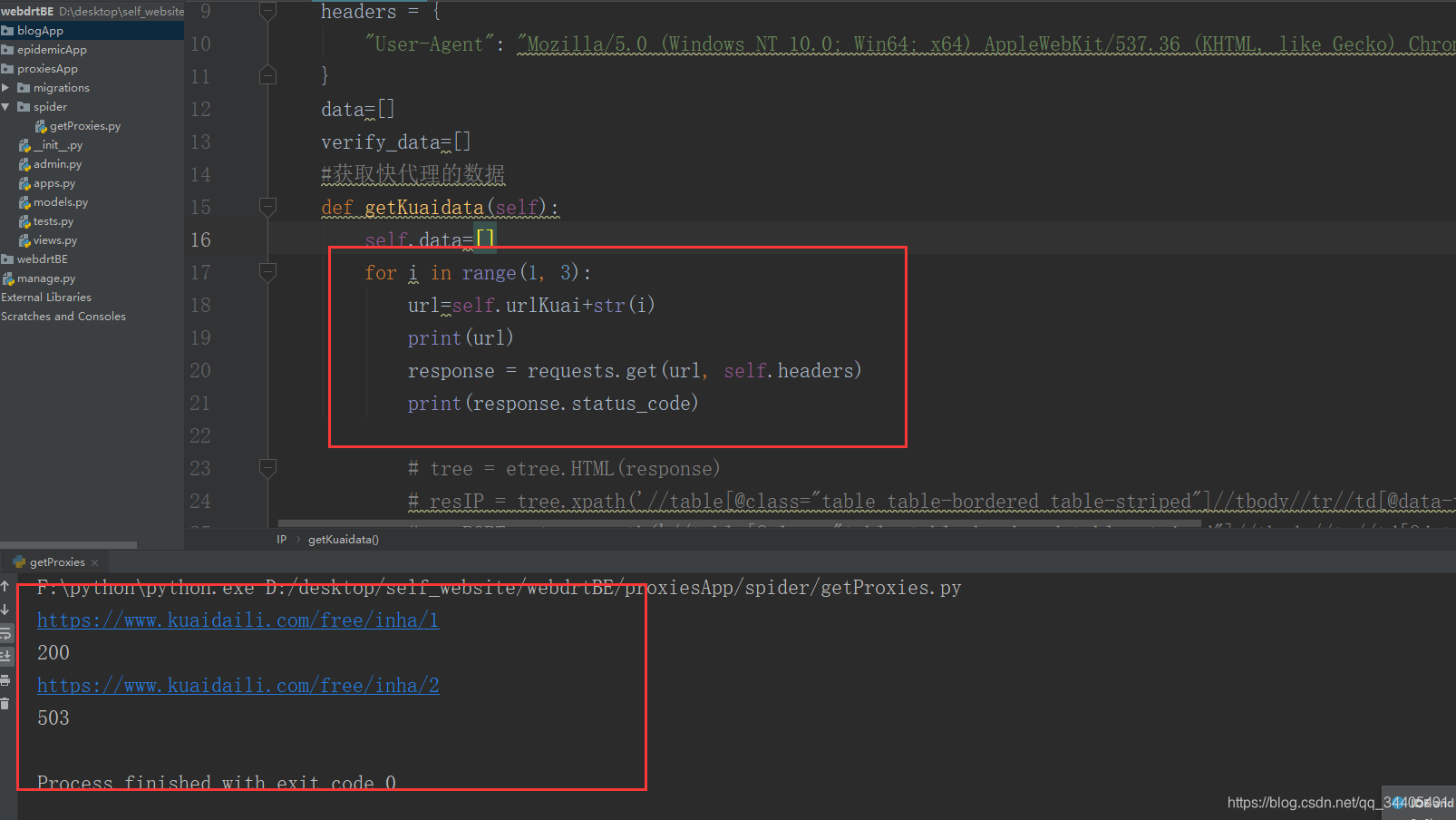Select External Libraries node

tap(46, 298)
